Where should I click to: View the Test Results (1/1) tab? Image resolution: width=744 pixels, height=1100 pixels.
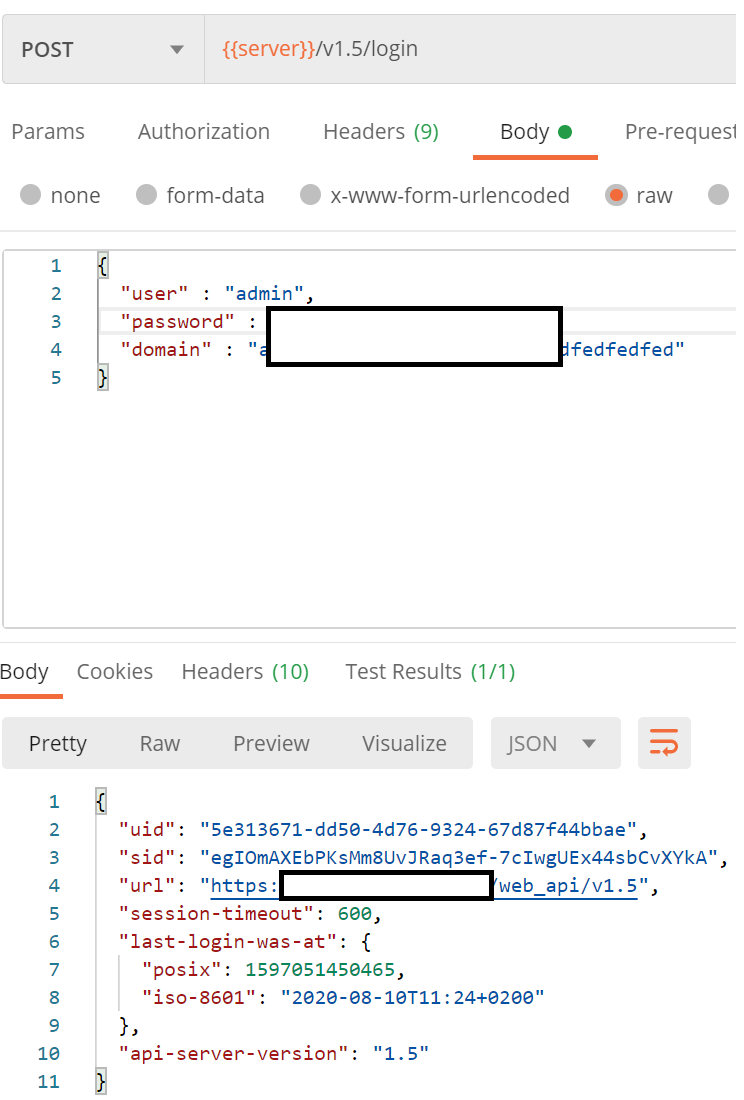click(x=430, y=672)
